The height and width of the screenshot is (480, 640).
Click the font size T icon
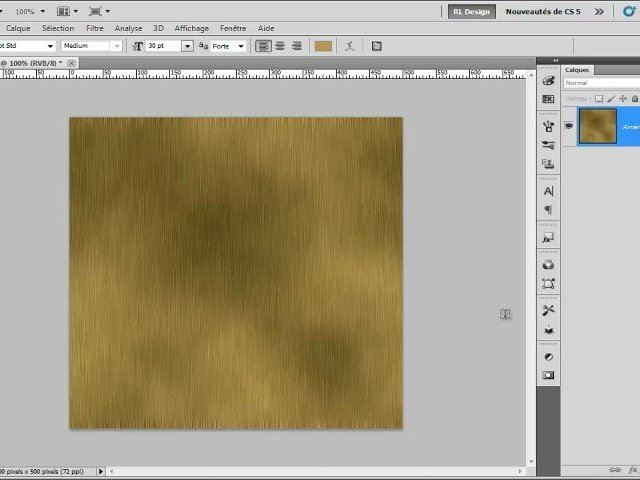[x=138, y=46]
